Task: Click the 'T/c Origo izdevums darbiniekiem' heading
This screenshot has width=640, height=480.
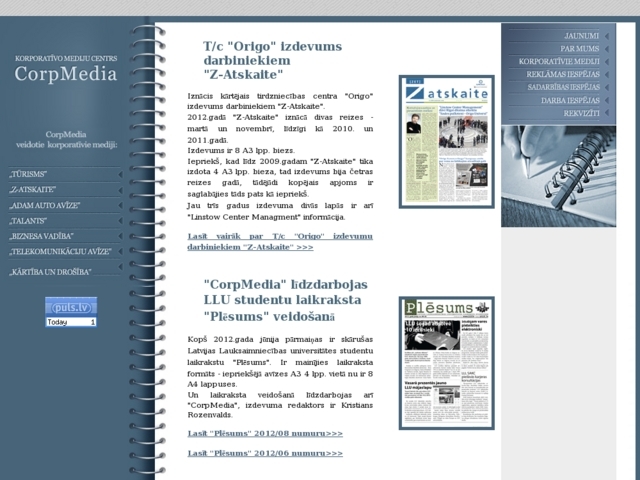Action: click(273, 60)
